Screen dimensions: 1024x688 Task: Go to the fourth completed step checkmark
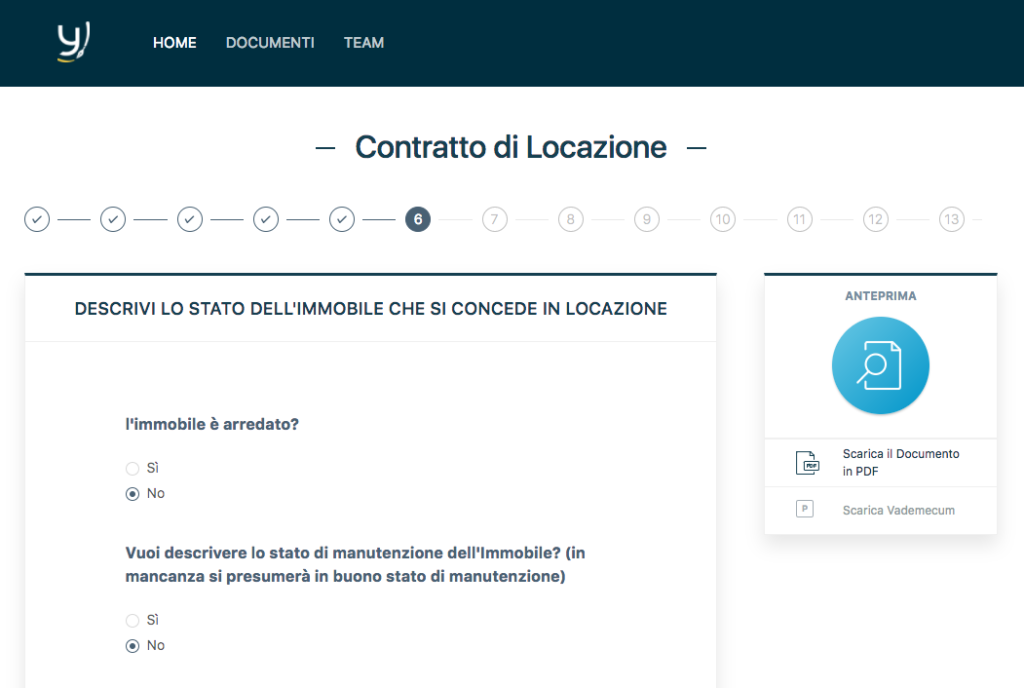pyautogui.click(x=266, y=219)
